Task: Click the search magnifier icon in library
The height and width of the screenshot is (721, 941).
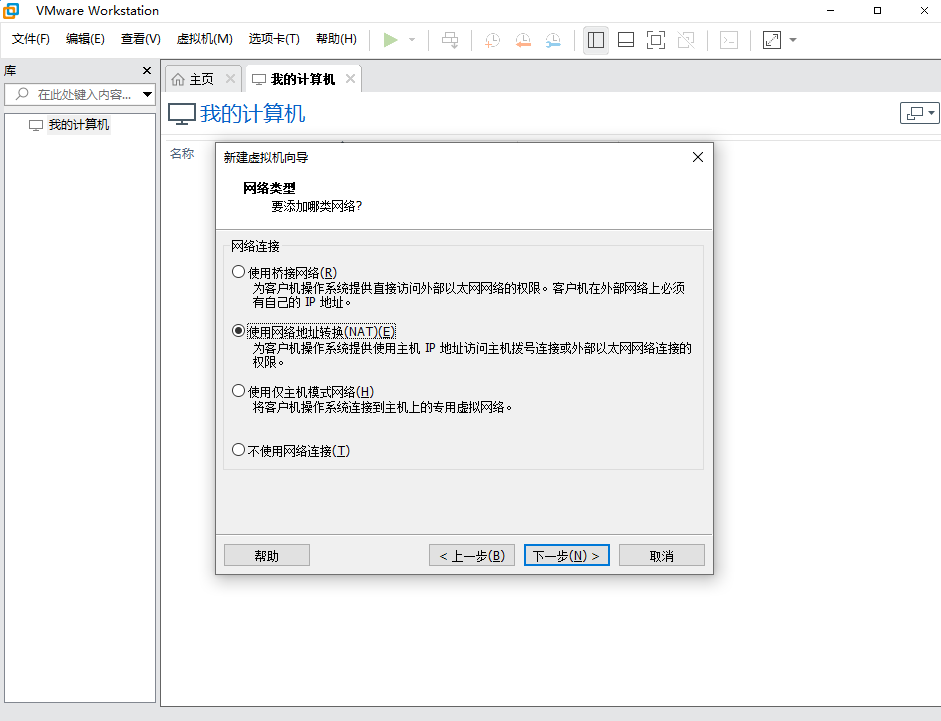Action: 22,94
